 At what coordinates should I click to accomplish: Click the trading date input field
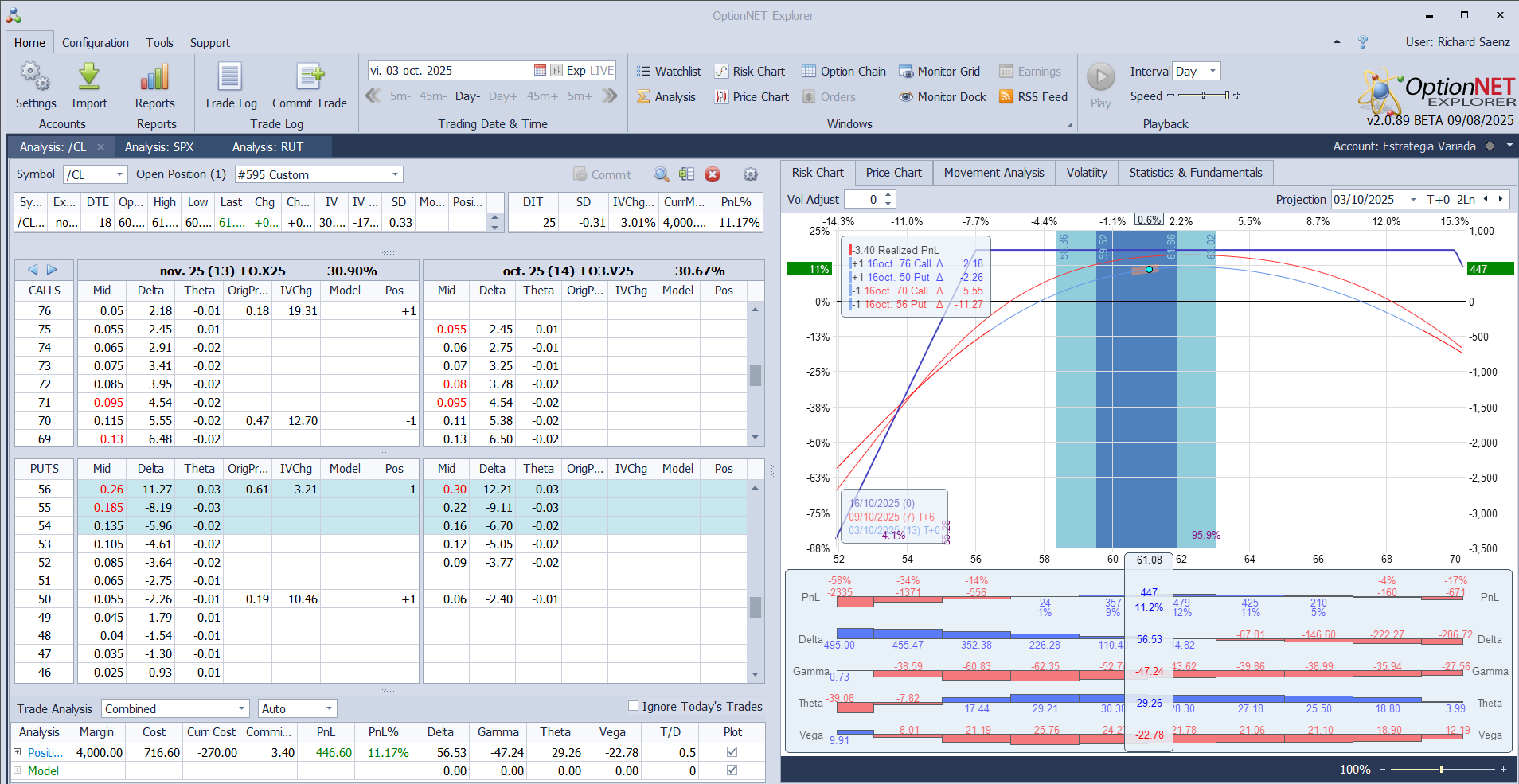point(450,70)
